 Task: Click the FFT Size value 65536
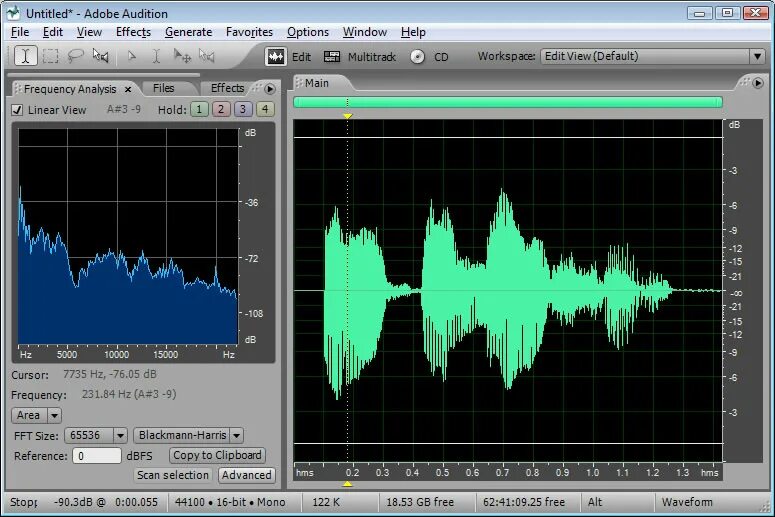click(85, 435)
